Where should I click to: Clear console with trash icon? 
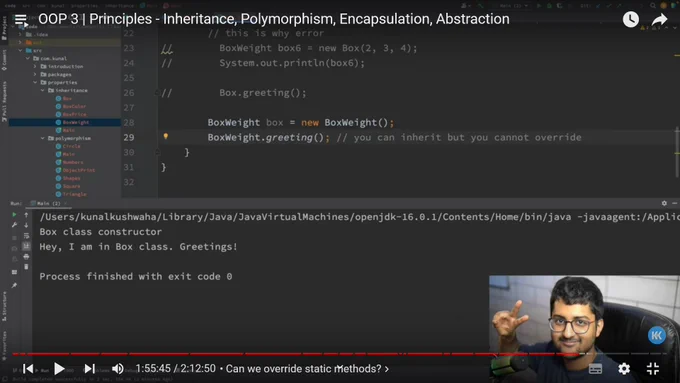pos(26,267)
